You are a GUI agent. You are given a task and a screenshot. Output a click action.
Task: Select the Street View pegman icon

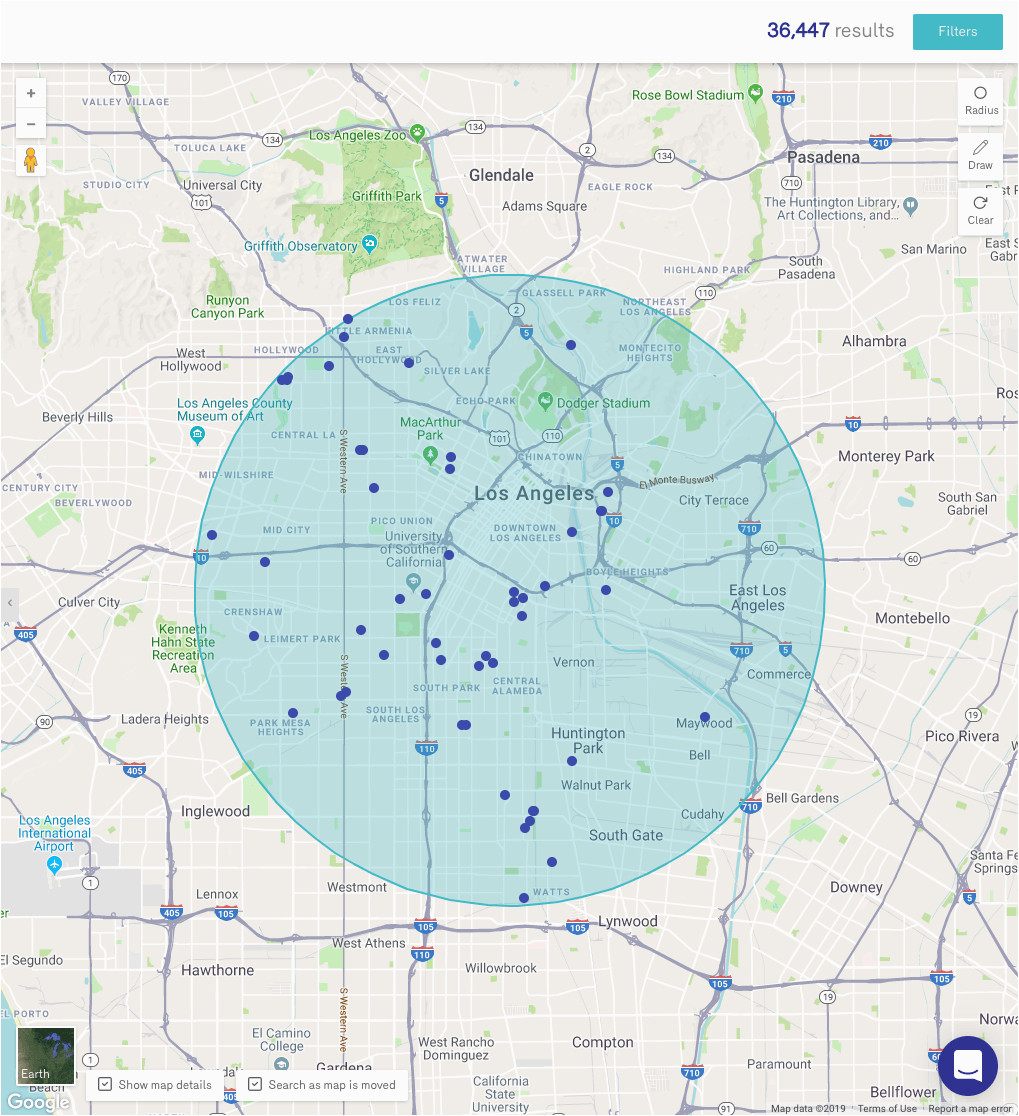pos(31,160)
